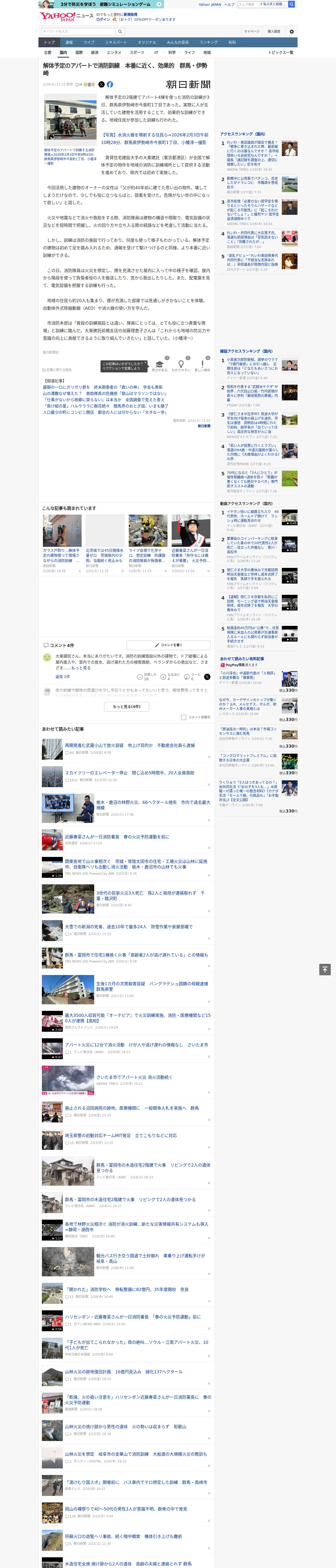
Task: Open マイページ link
Action: [x=252, y=31]
